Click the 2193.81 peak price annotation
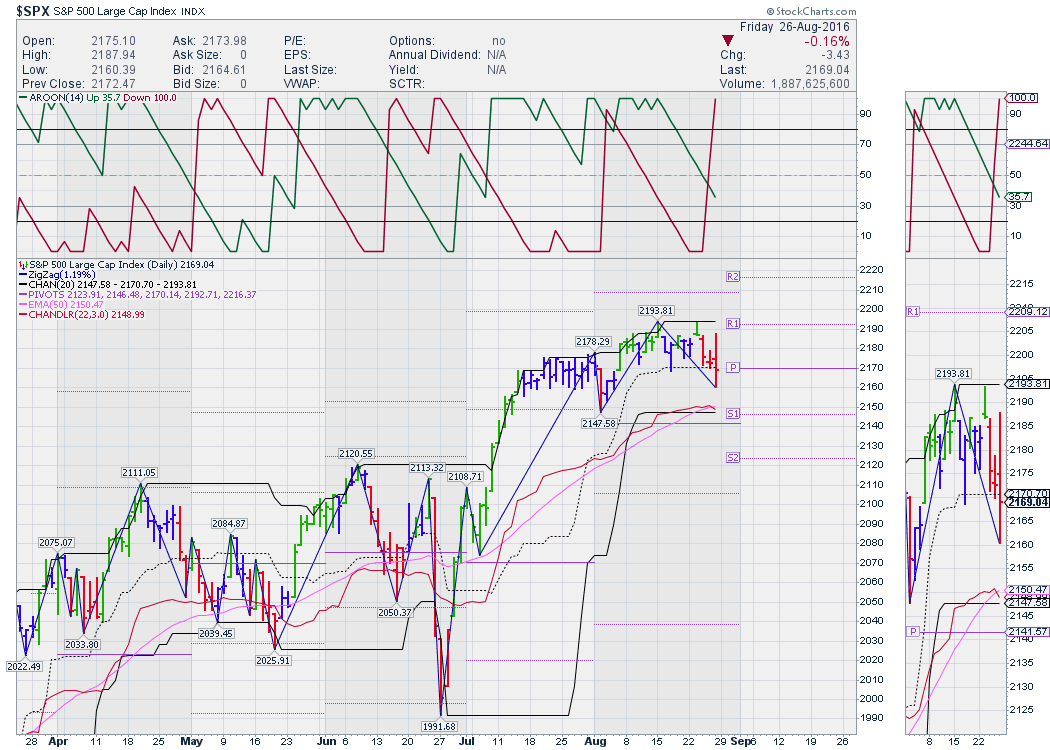The height and width of the screenshot is (750, 1050). pos(655,311)
